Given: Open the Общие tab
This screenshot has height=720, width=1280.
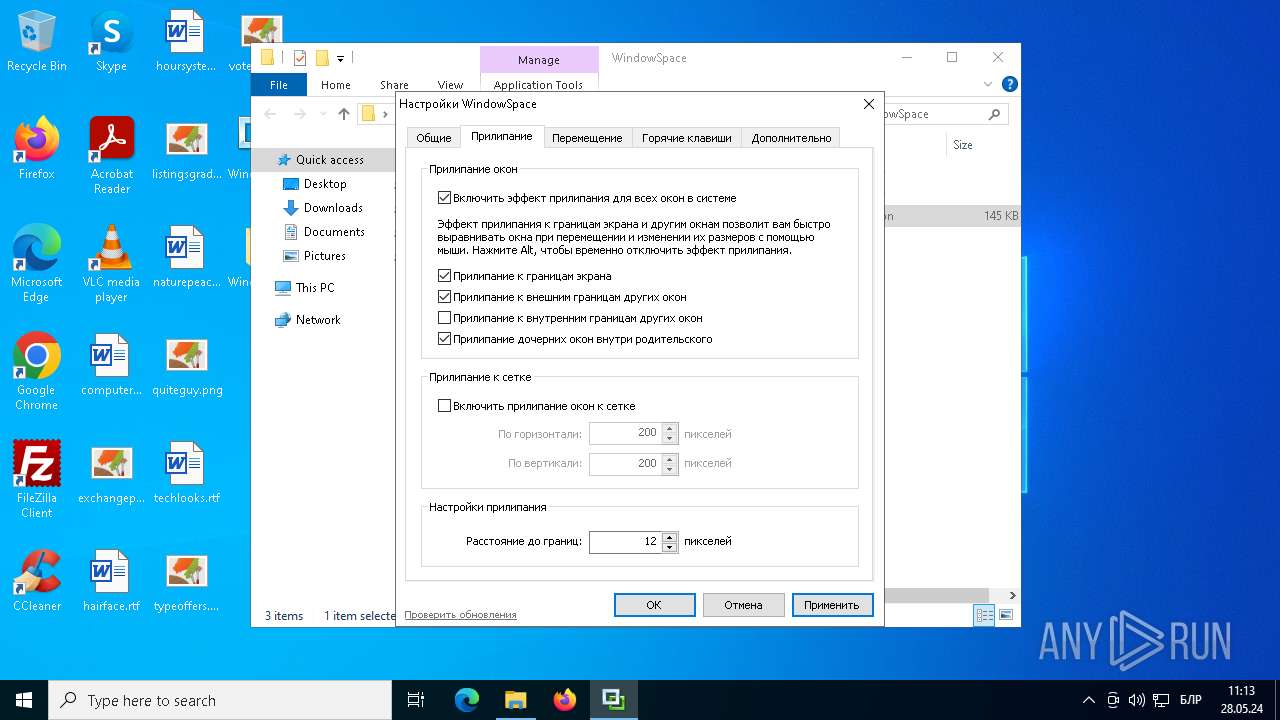Looking at the screenshot, I should [434, 138].
